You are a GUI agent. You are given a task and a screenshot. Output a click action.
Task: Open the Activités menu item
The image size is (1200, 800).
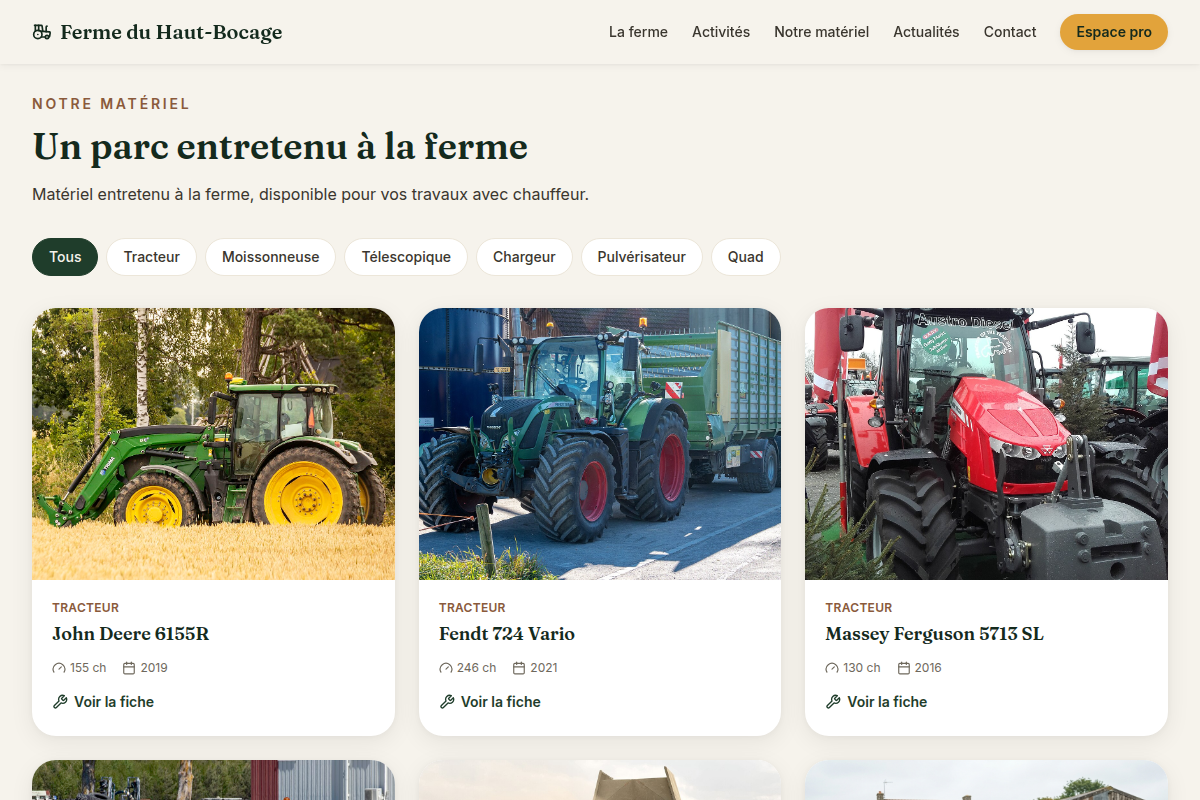(x=721, y=32)
